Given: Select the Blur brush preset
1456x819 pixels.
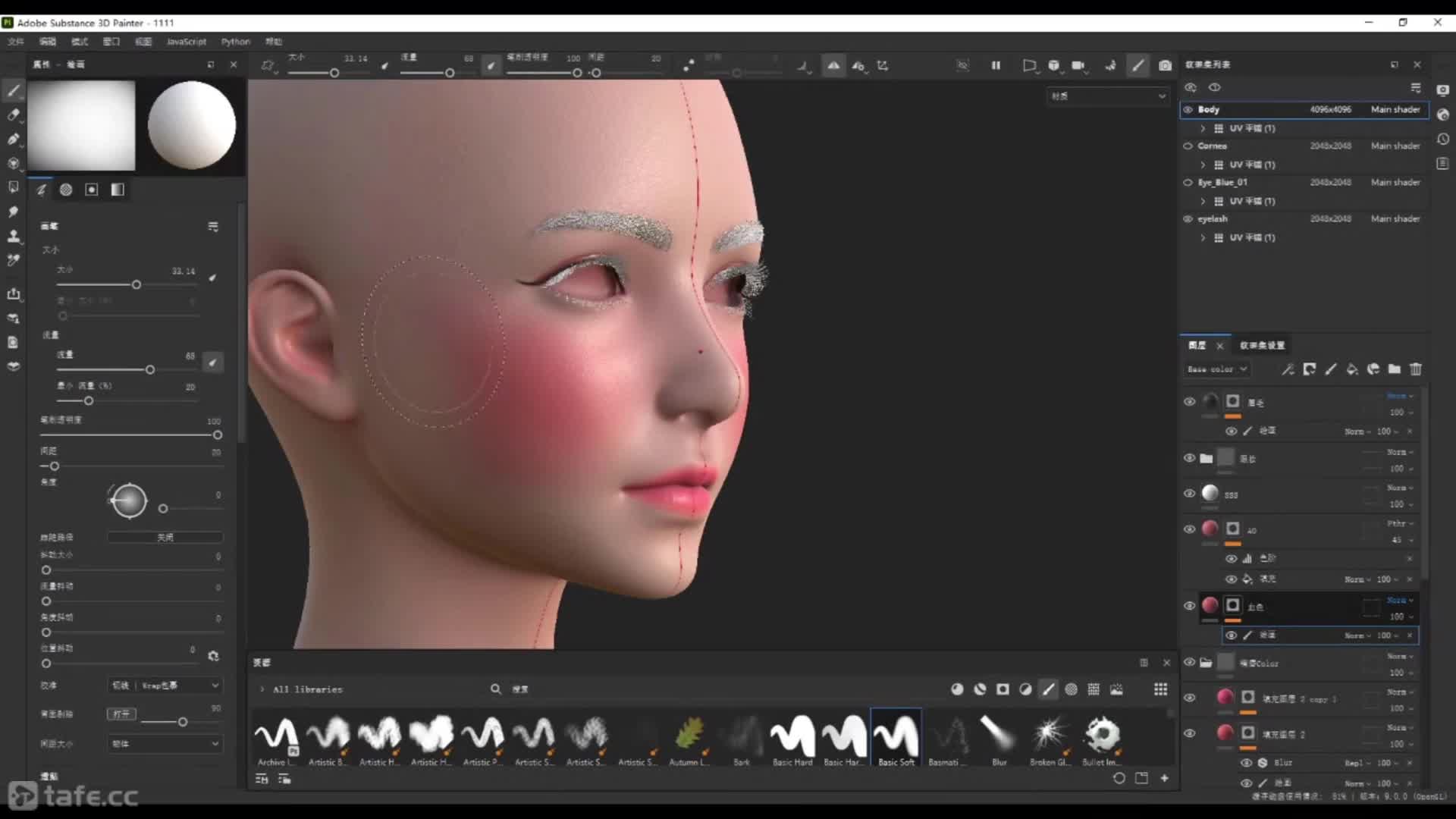Looking at the screenshot, I should pos(999,739).
